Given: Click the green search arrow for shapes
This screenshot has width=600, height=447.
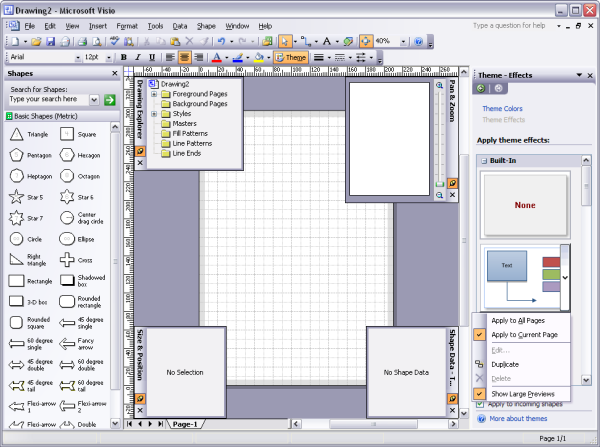Looking at the screenshot, I should pos(110,100).
